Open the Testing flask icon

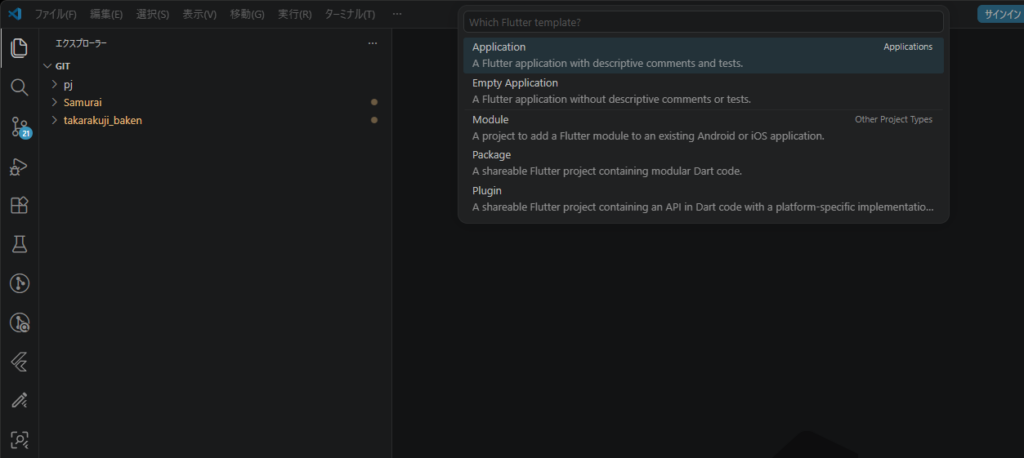click(x=19, y=244)
